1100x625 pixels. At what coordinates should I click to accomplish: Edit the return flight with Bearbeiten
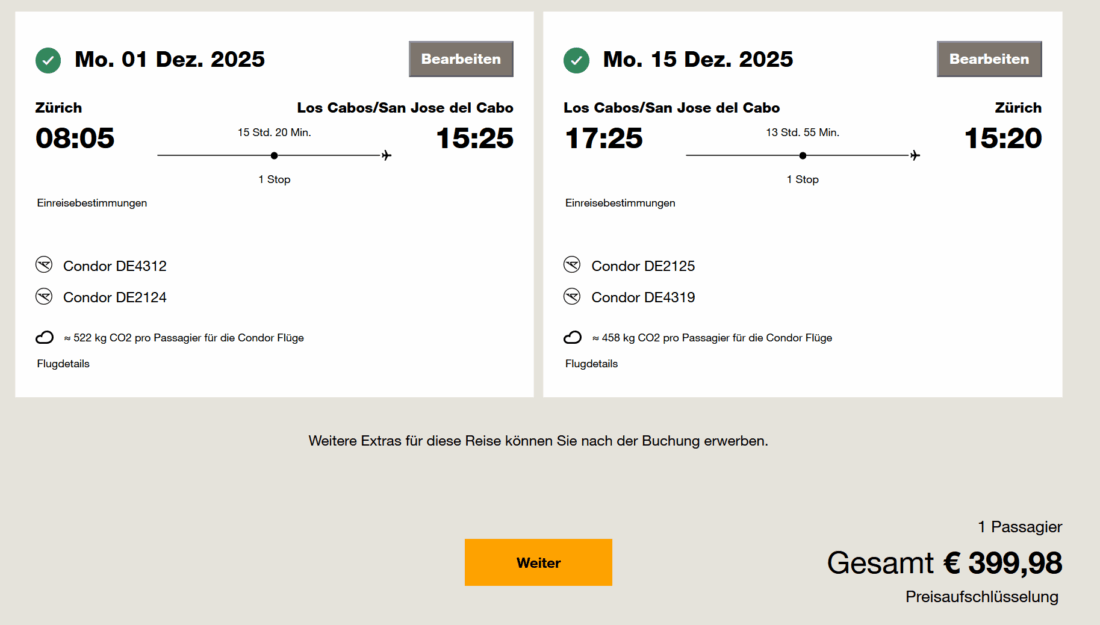(x=989, y=59)
